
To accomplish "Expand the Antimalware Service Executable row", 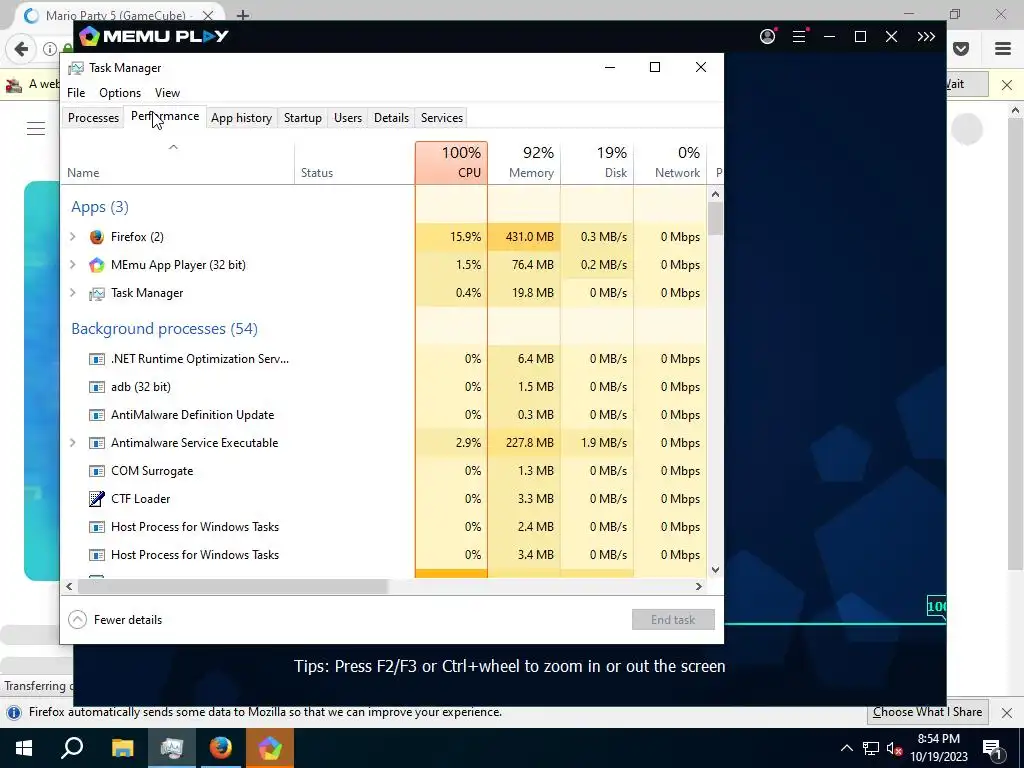I will 72,443.
